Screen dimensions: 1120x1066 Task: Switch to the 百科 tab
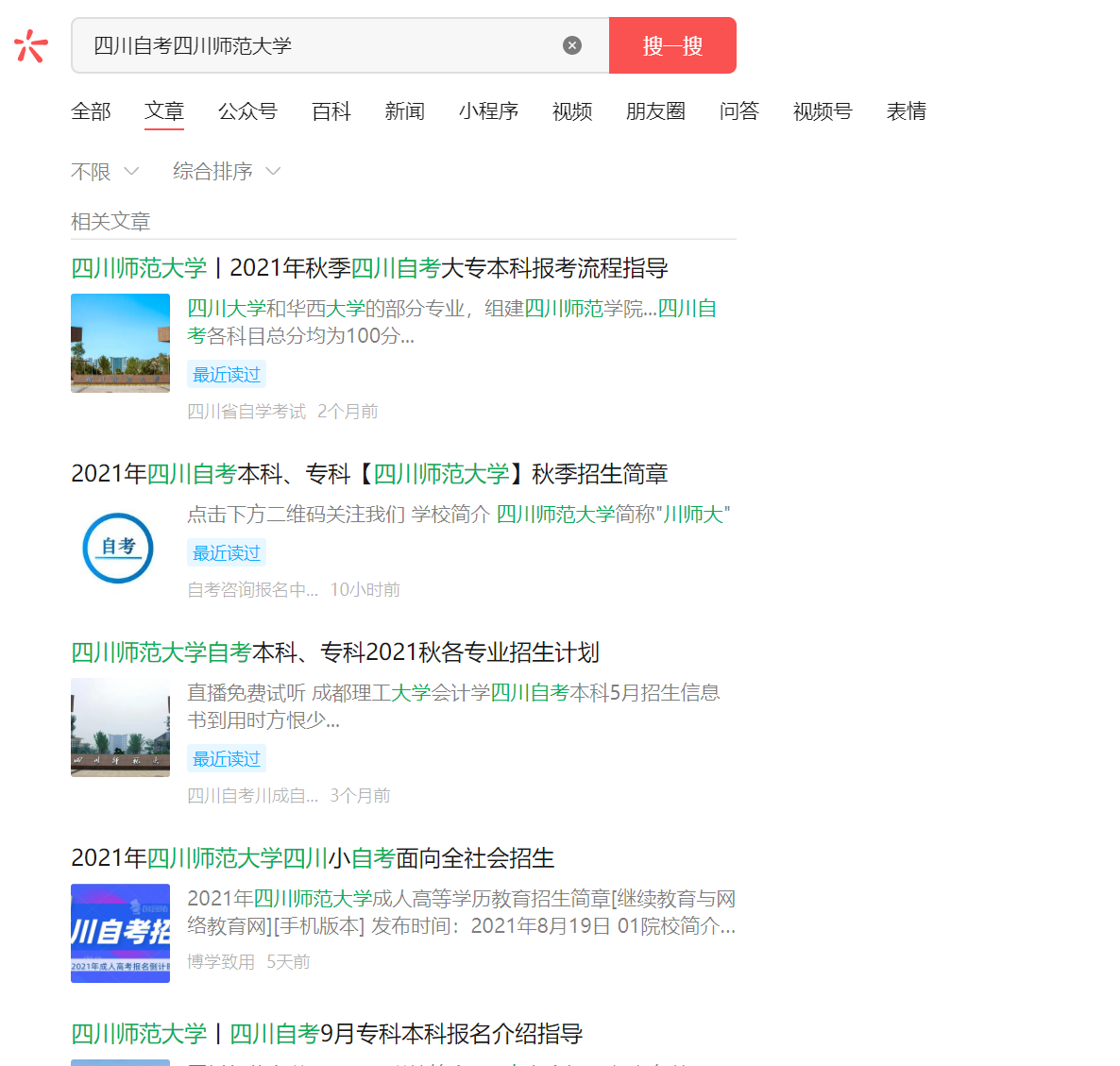coord(331,111)
